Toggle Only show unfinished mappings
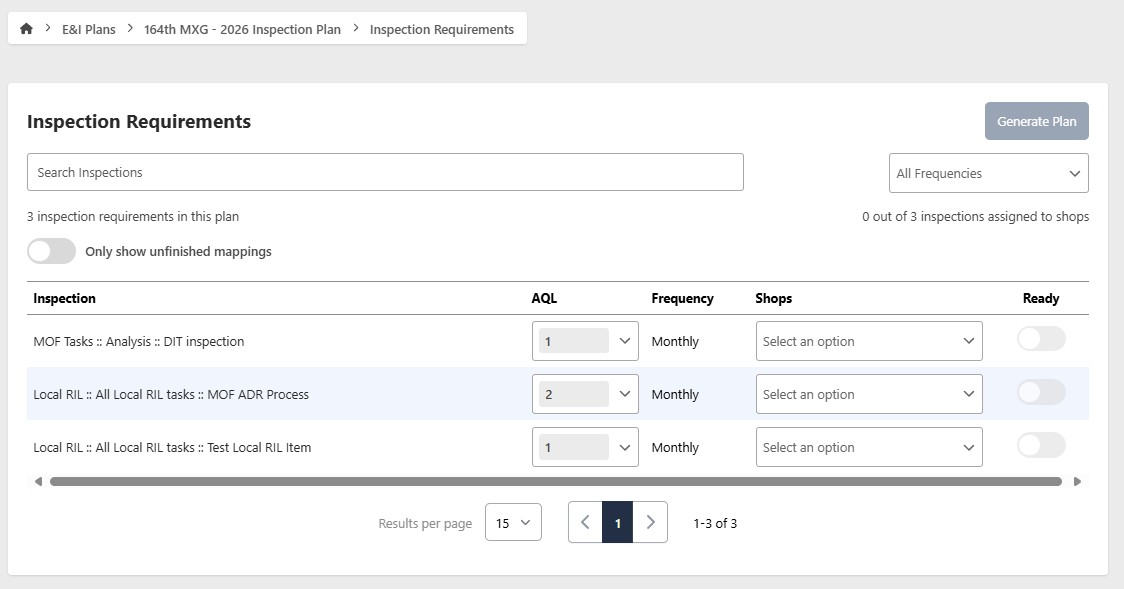Viewport: 1124px width, 589px height. tap(52, 252)
